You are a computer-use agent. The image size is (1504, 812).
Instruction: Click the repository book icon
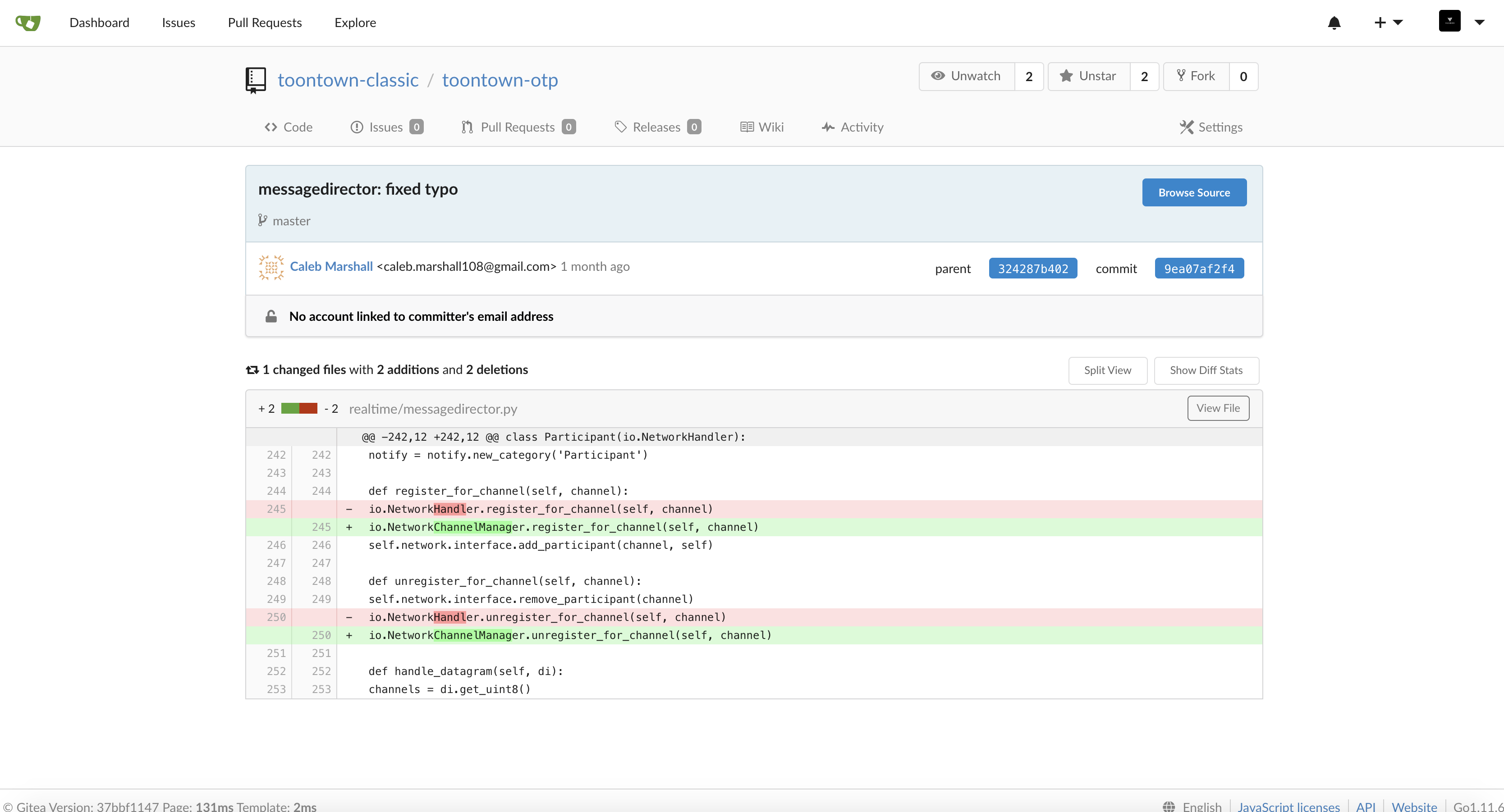point(255,80)
